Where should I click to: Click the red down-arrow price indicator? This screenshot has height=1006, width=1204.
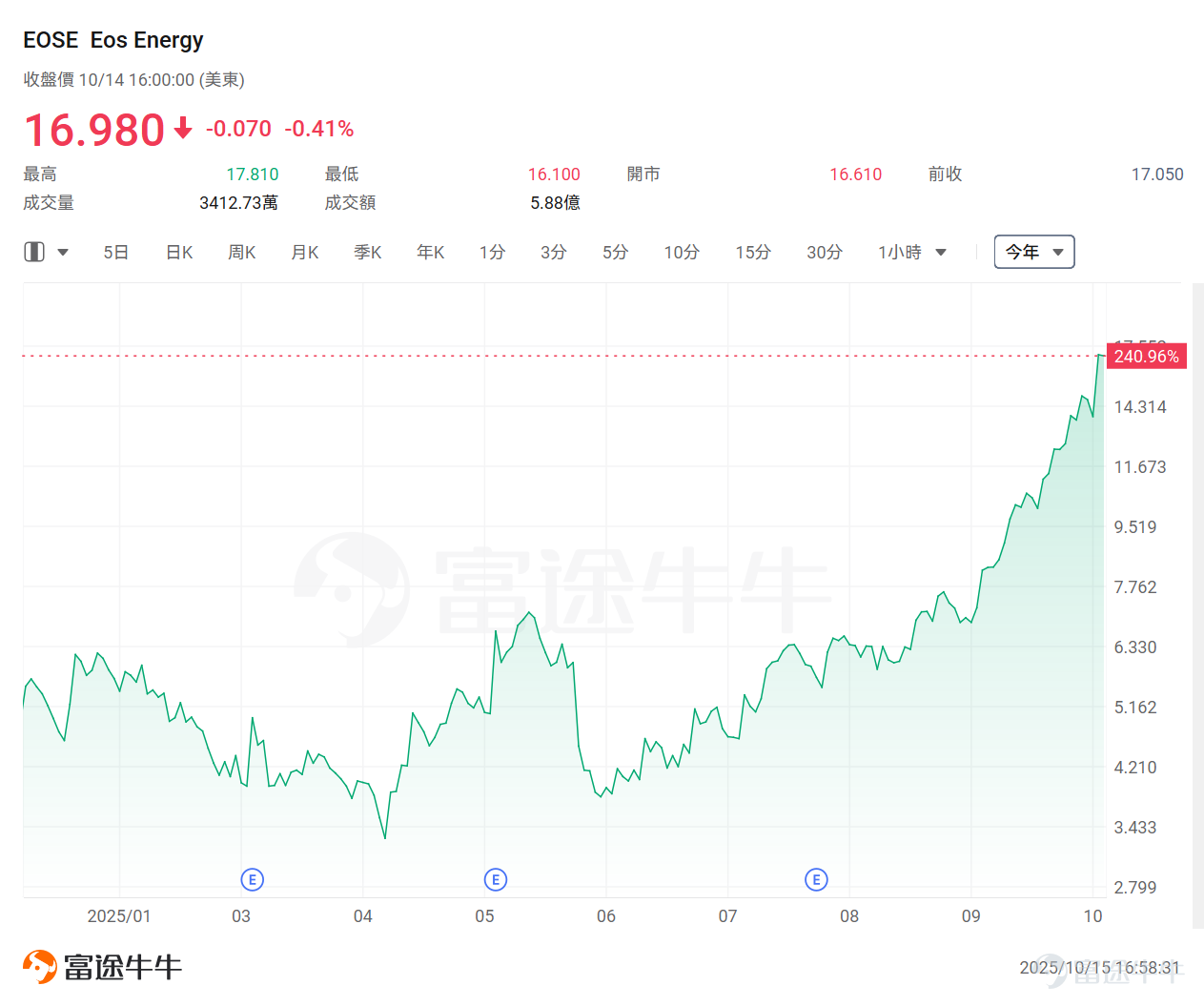tap(183, 128)
